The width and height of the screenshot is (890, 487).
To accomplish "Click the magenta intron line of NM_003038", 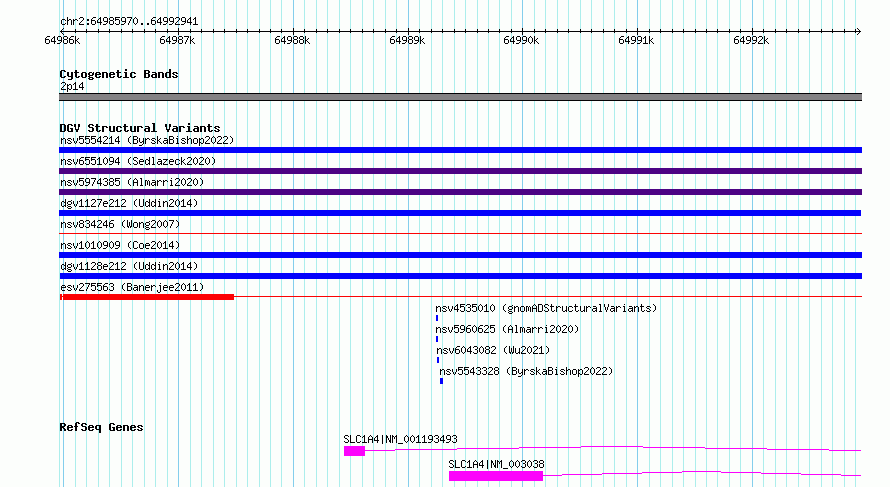I will 702,473.
